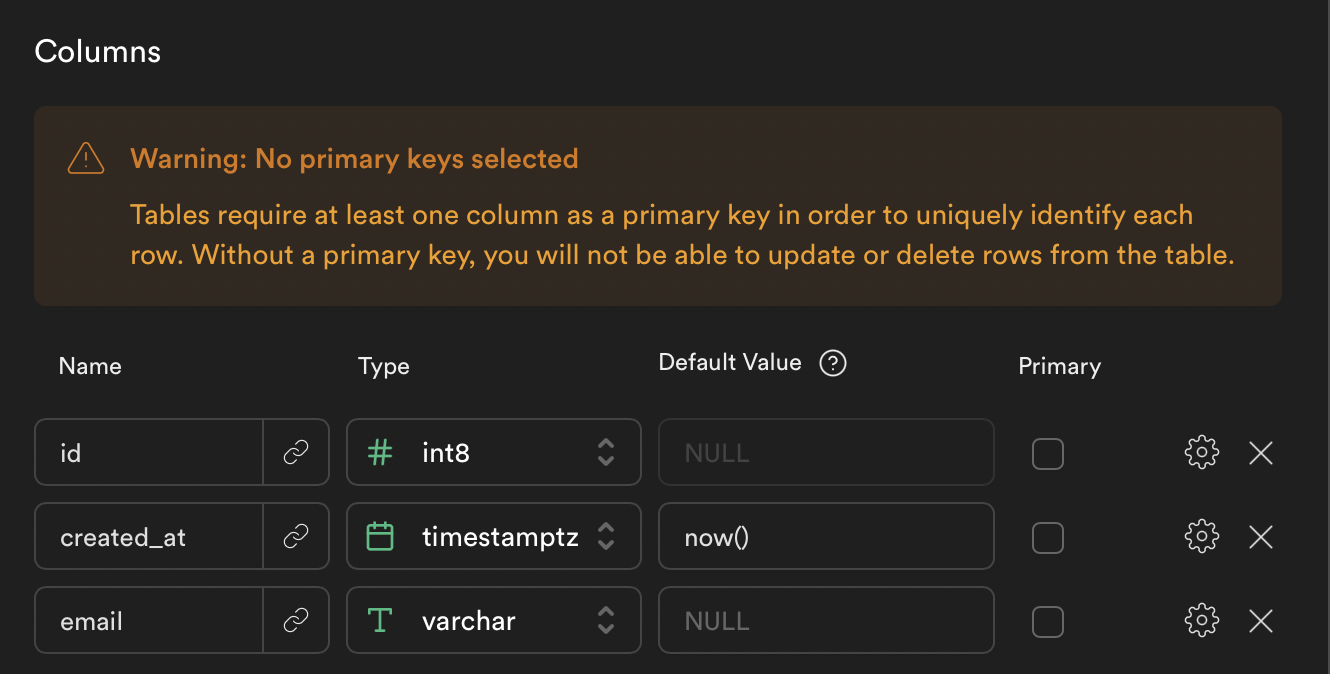Click the foreign key link icon beside id

[296, 452]
